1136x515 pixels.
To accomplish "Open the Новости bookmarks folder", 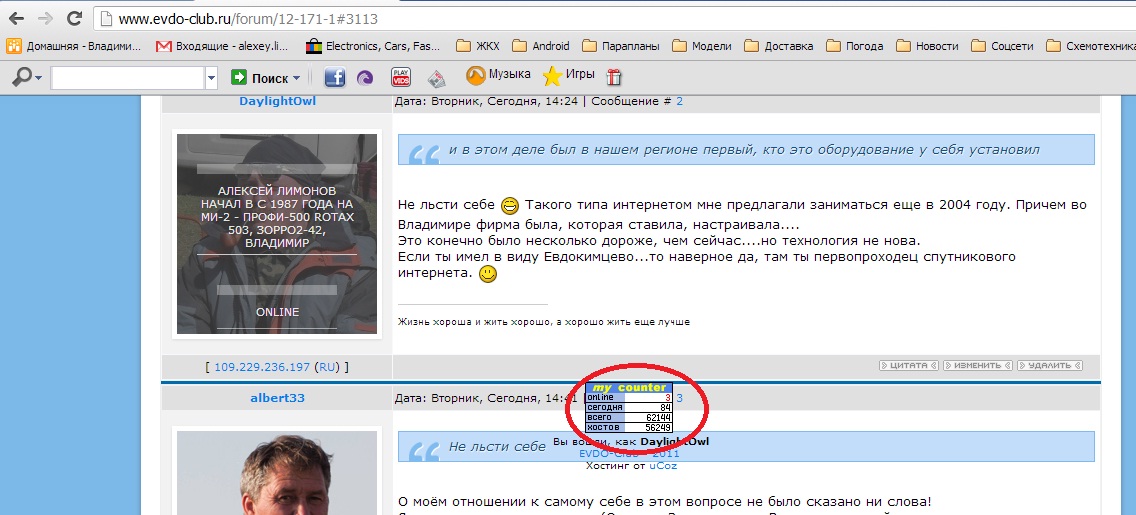I will pos(927,46).
